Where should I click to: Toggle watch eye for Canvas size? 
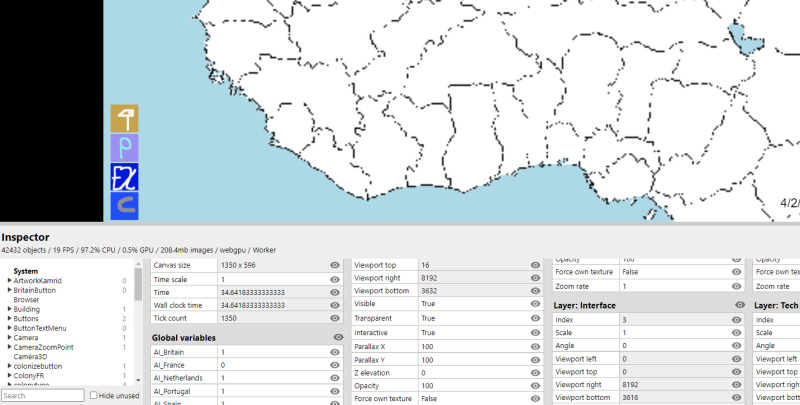pyautogui.click(x=335, y=265)
